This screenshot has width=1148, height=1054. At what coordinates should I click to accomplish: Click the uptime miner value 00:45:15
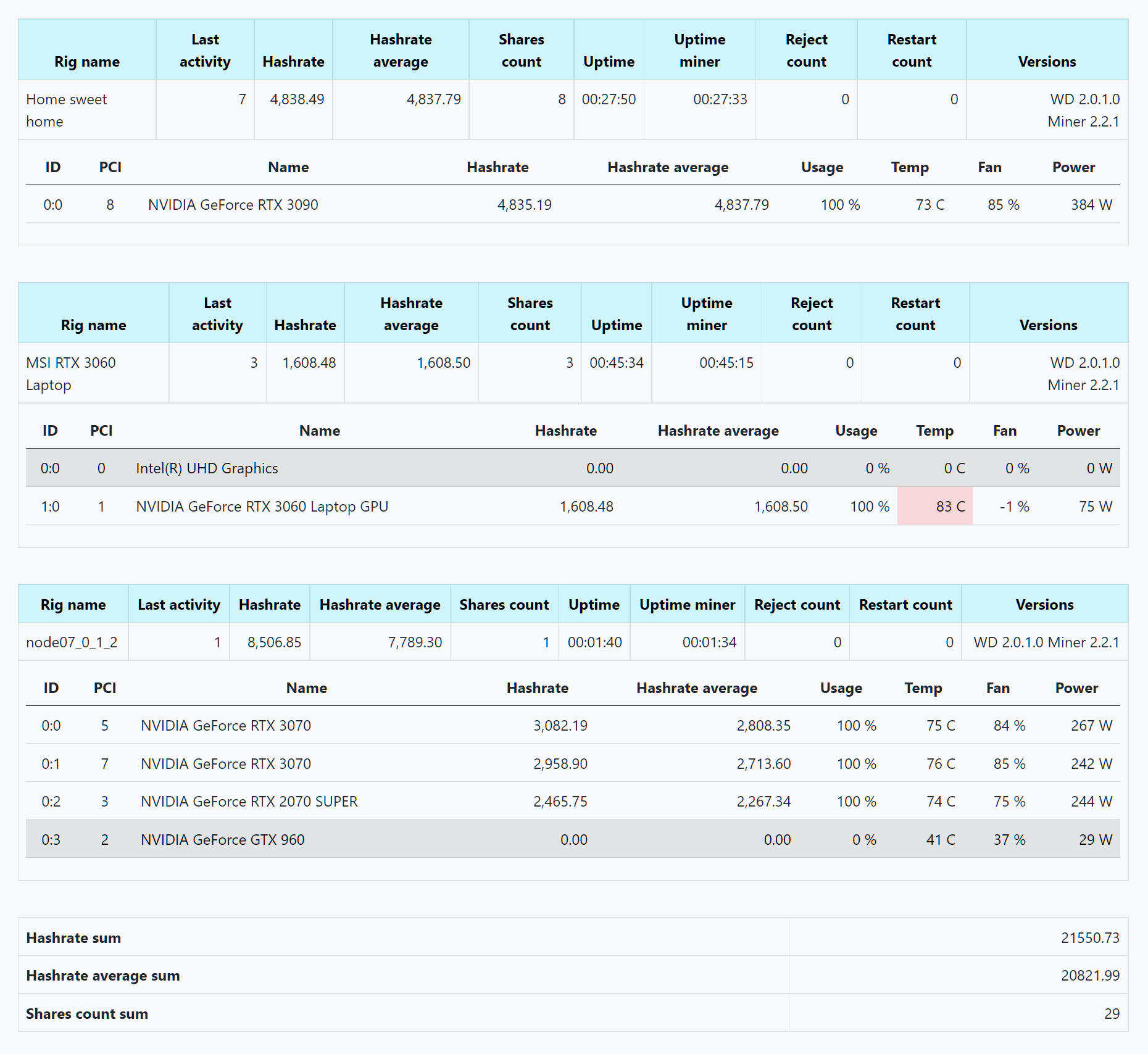click(x=726, y=362)
